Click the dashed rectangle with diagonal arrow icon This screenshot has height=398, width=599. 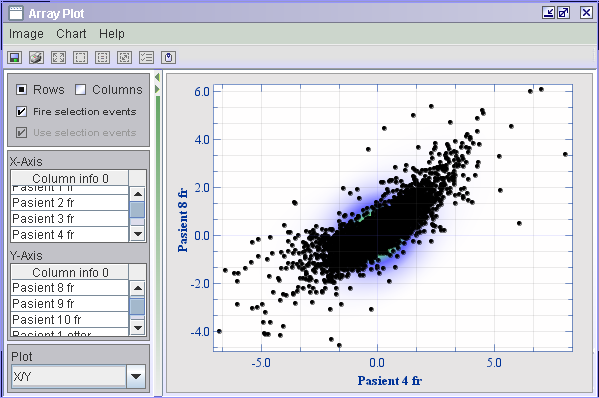[125, 58]
